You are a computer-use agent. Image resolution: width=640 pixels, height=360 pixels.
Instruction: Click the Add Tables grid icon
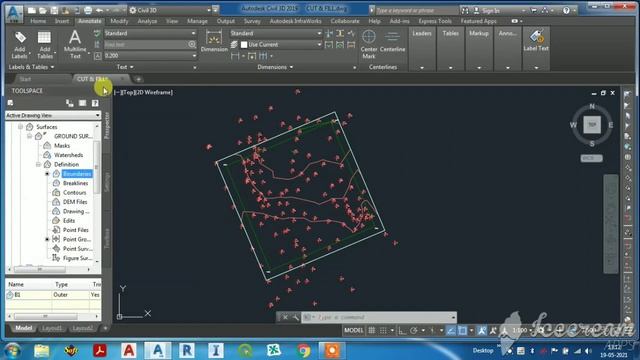[44, 38]
